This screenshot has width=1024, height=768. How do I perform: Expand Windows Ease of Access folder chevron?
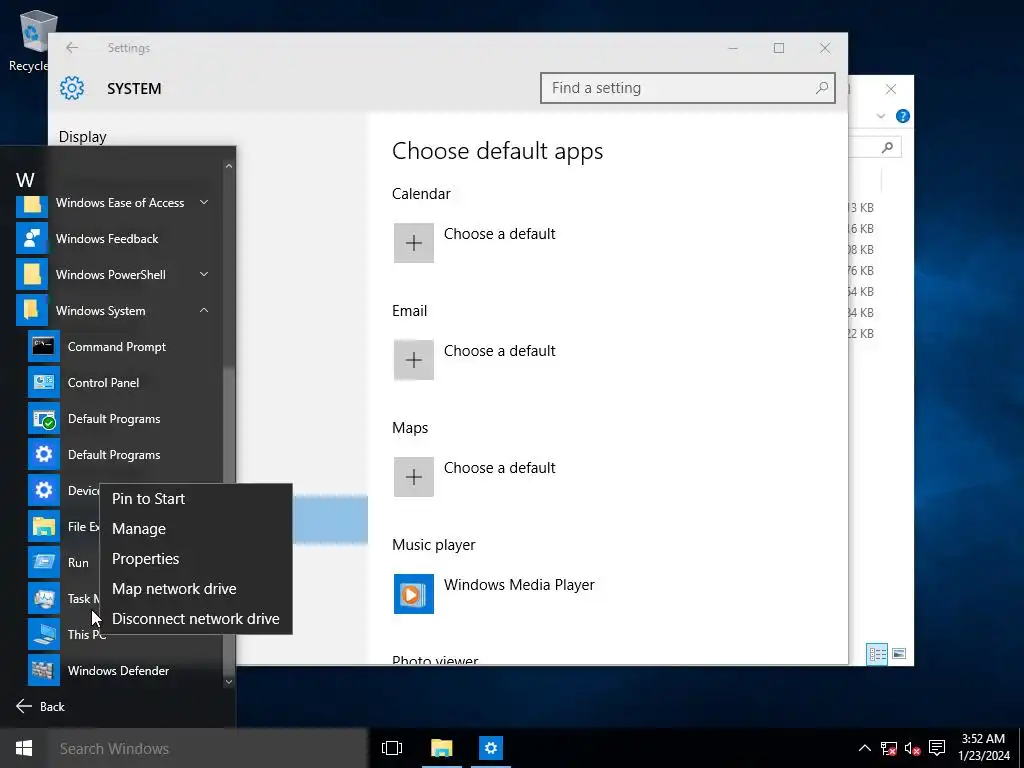point(204,202)
